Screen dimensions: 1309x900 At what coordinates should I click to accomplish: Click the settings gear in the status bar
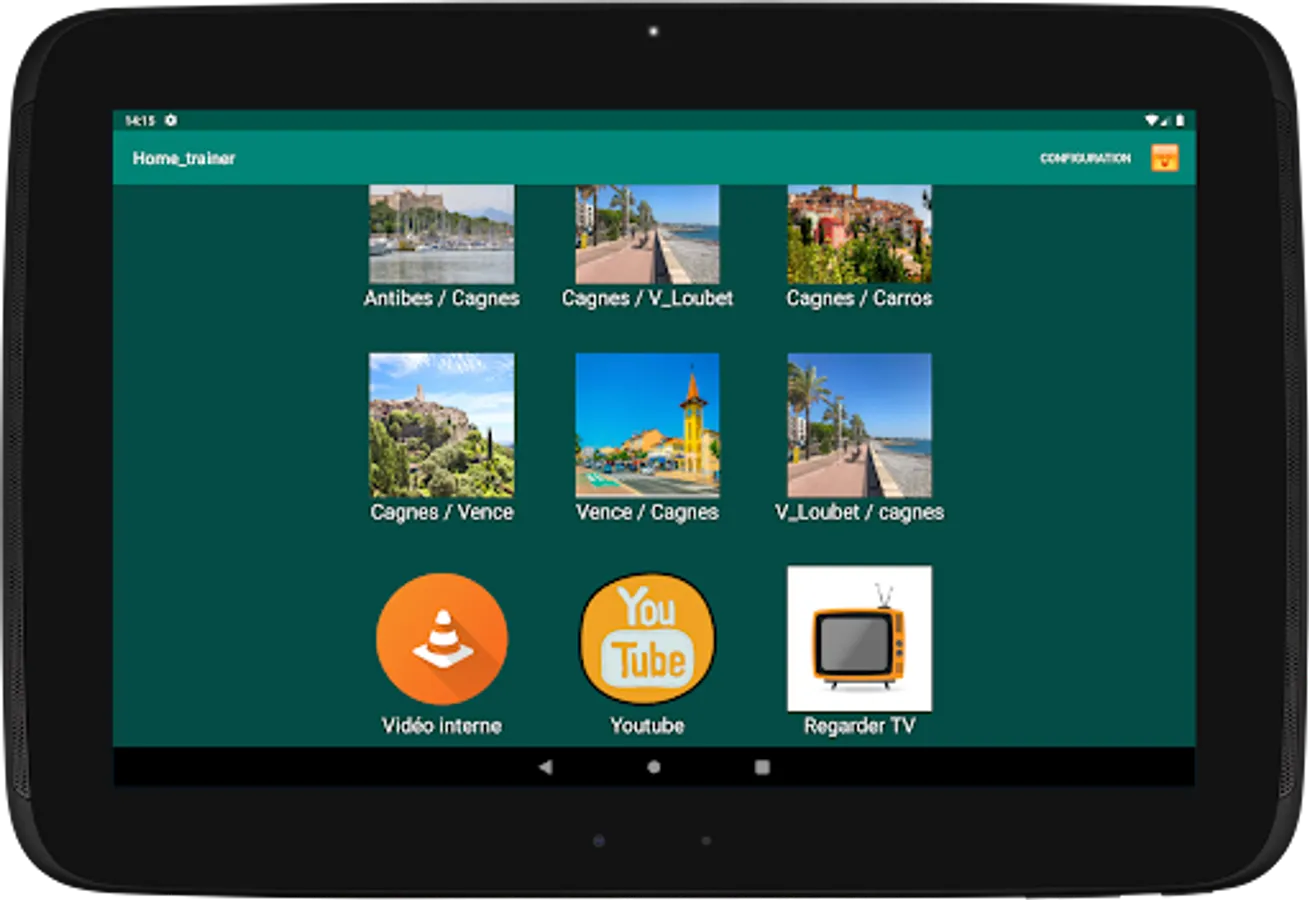point(171,120)
